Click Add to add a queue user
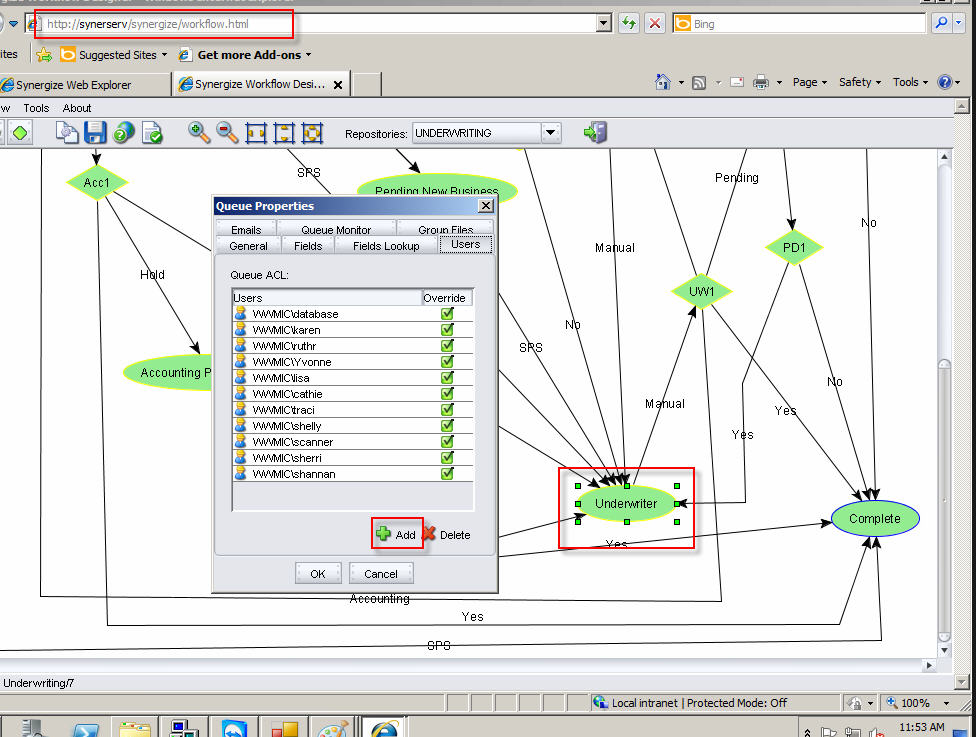Viewport: 976px width, 737px height. [396, 534]
